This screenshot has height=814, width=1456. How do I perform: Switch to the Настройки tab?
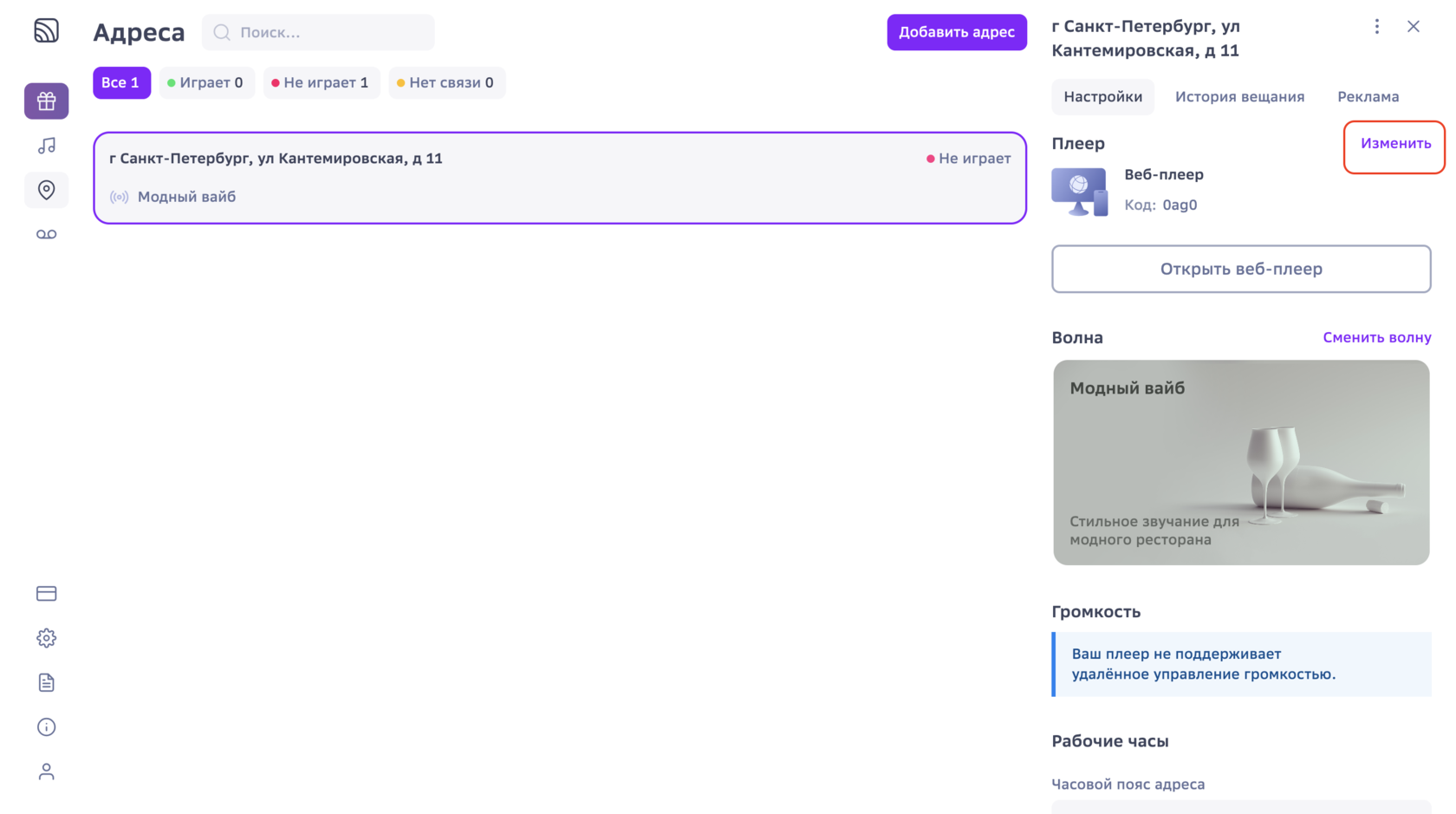(x=1102, y=96)
